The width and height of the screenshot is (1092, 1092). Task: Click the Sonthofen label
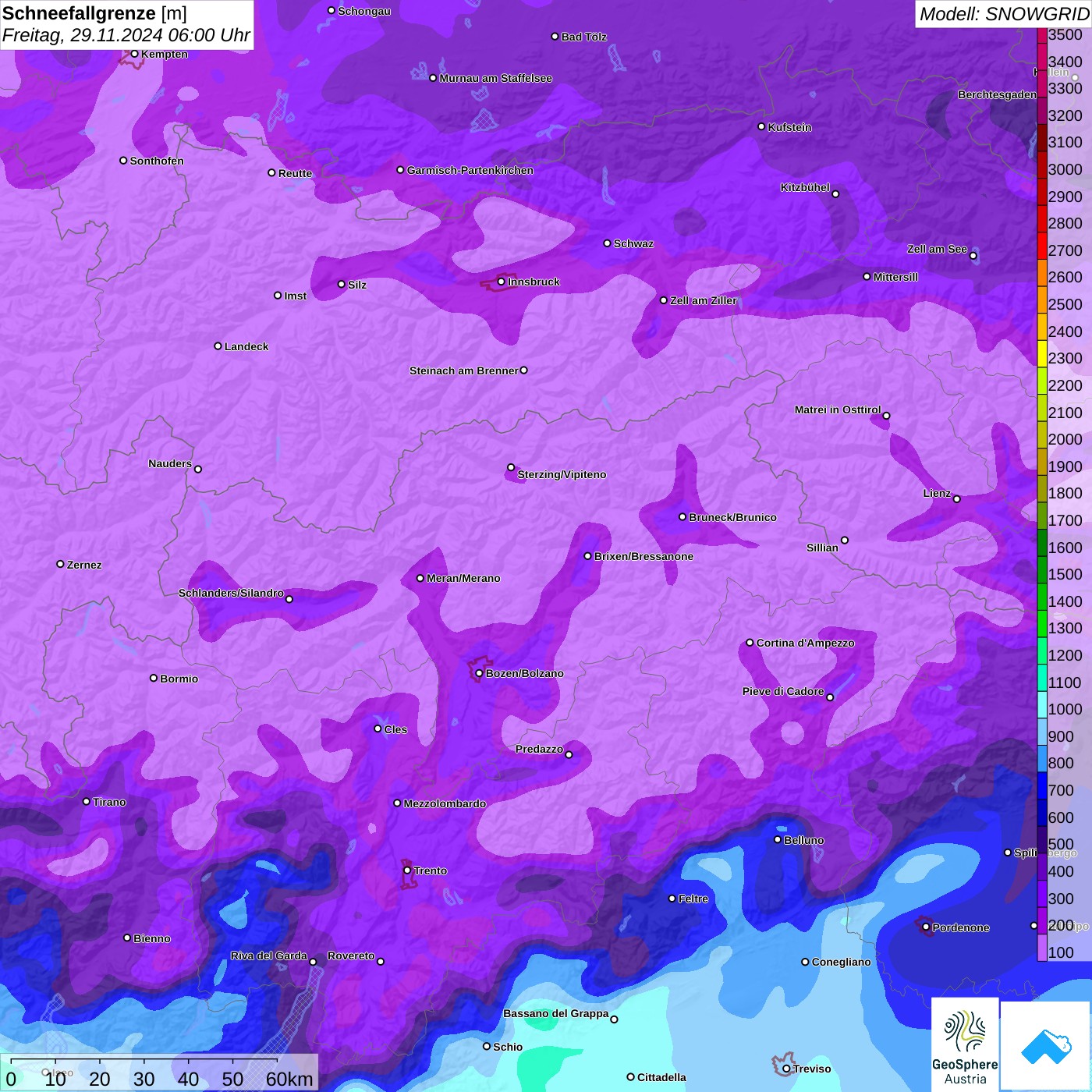click(157, 161)
